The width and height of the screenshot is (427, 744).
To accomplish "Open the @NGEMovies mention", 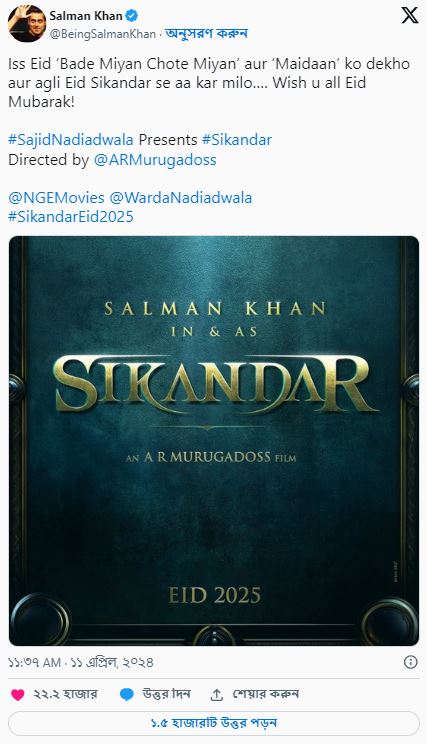I will click(56, 198).
